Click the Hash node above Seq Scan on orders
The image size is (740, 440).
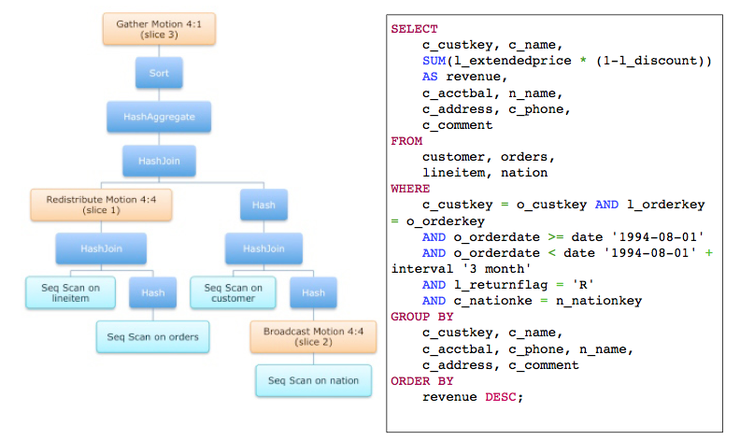[x=153, y=292]
